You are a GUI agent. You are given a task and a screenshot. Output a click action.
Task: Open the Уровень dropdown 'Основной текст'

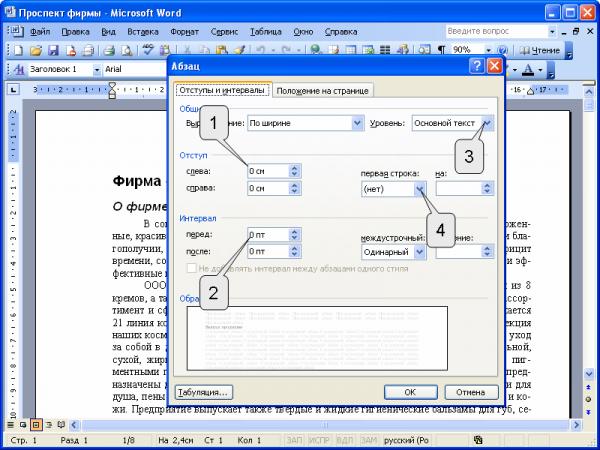coord(488,123)
